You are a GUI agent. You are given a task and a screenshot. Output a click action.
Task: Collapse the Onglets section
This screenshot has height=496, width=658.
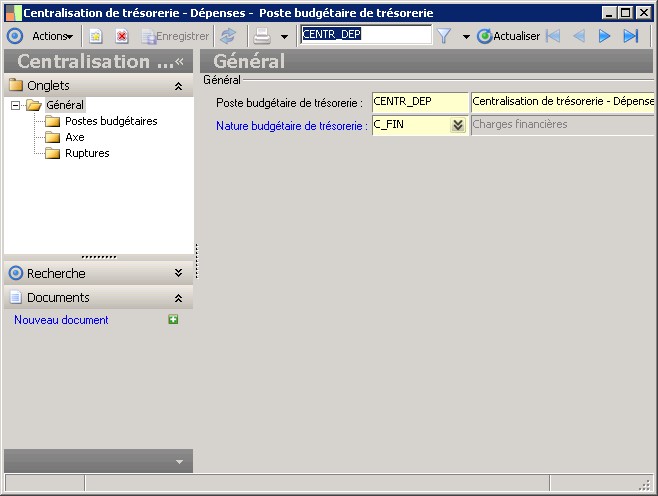[x=178, y=86]
